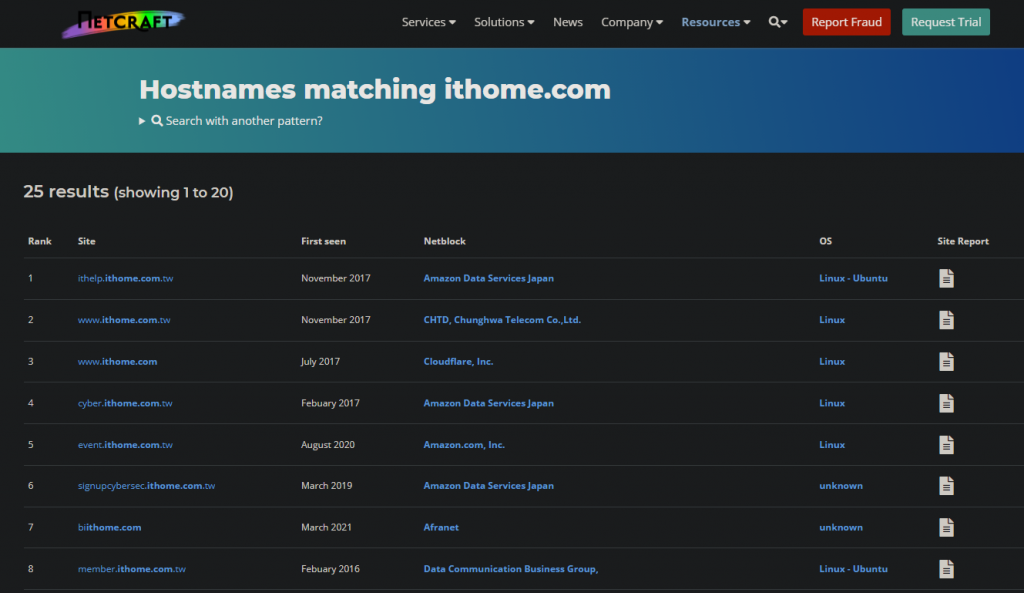
Task: Click Linux OS link for www.ithome.com row
Action: (x=832, y=362)
